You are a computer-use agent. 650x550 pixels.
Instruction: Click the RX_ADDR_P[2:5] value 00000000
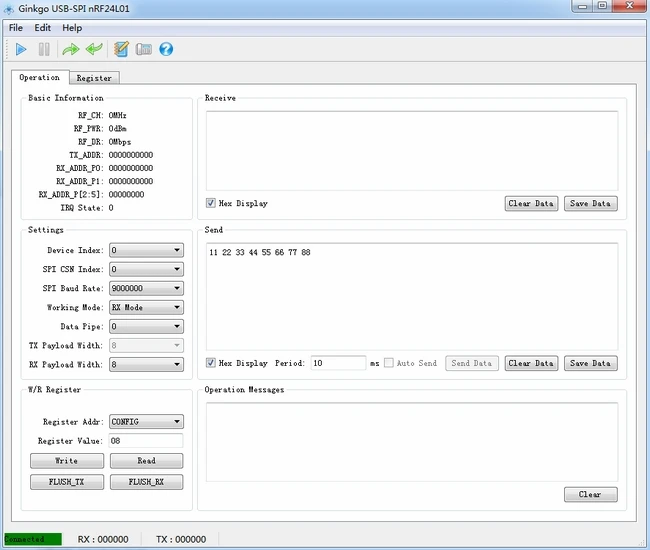pos(126,194)
